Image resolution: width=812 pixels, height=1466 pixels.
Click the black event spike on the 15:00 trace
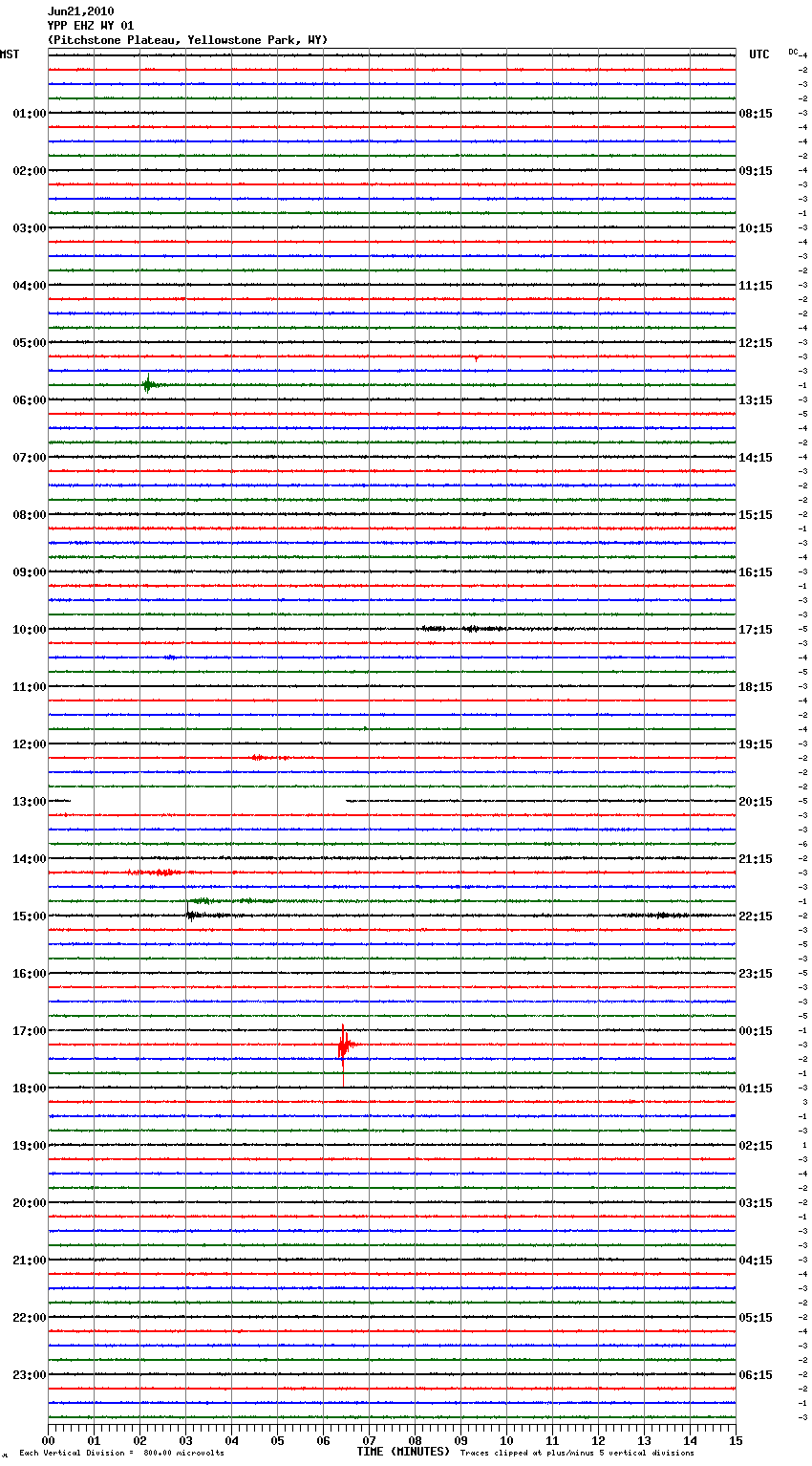190,915
